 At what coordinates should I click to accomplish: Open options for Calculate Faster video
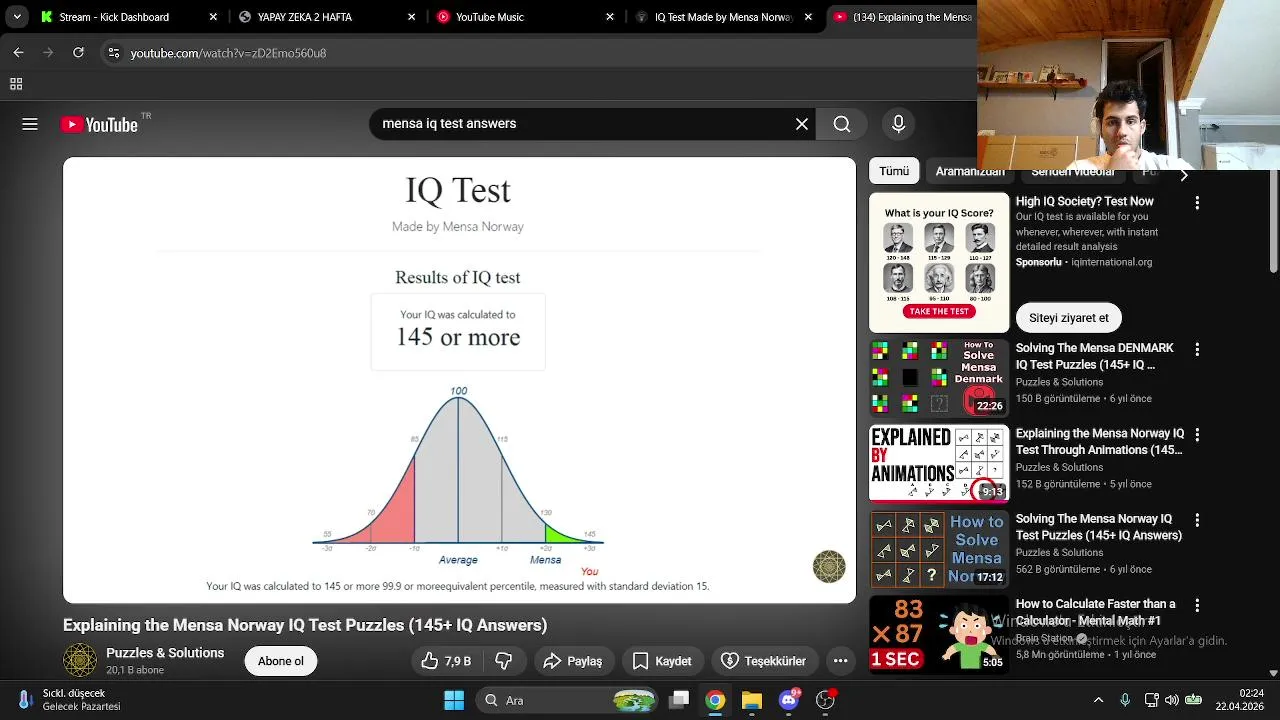(1197, 606)
